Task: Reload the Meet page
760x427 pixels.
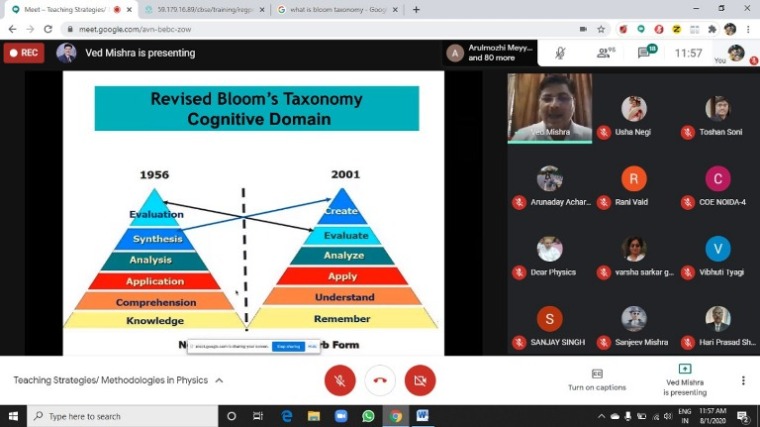Action: (46, 29)
